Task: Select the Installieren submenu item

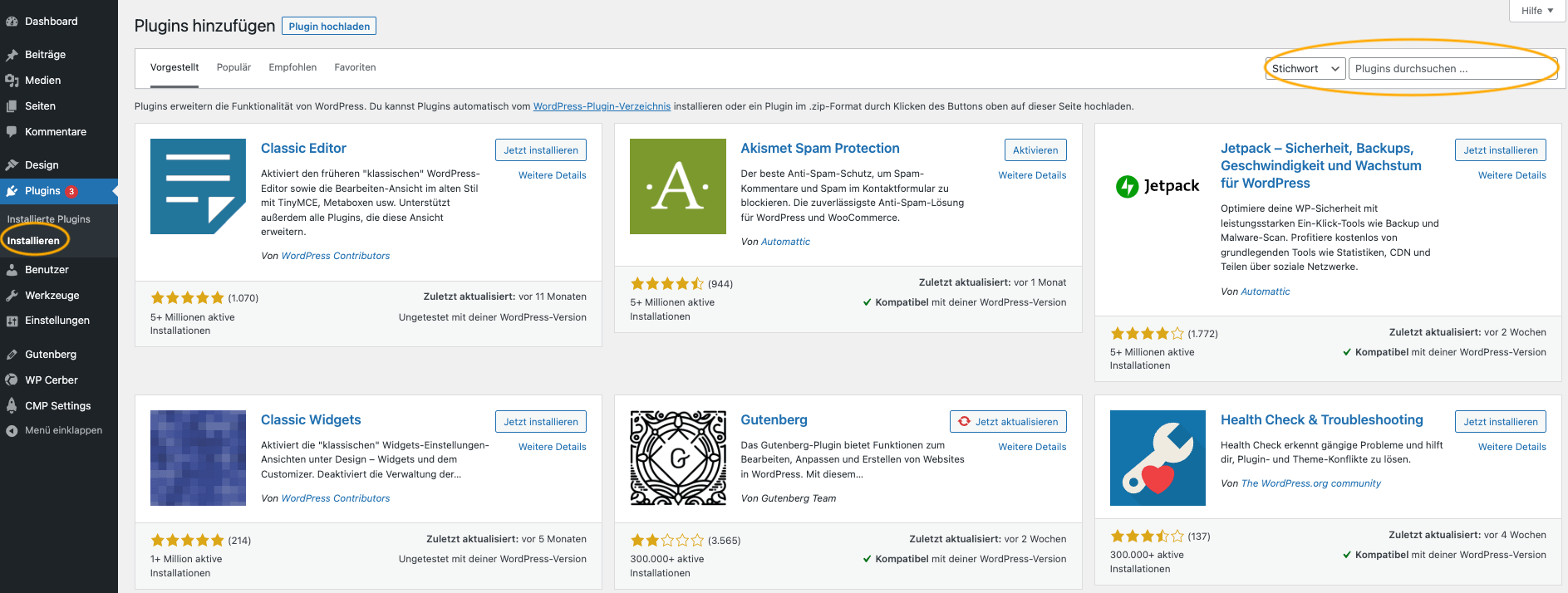Action: (33, 241)
